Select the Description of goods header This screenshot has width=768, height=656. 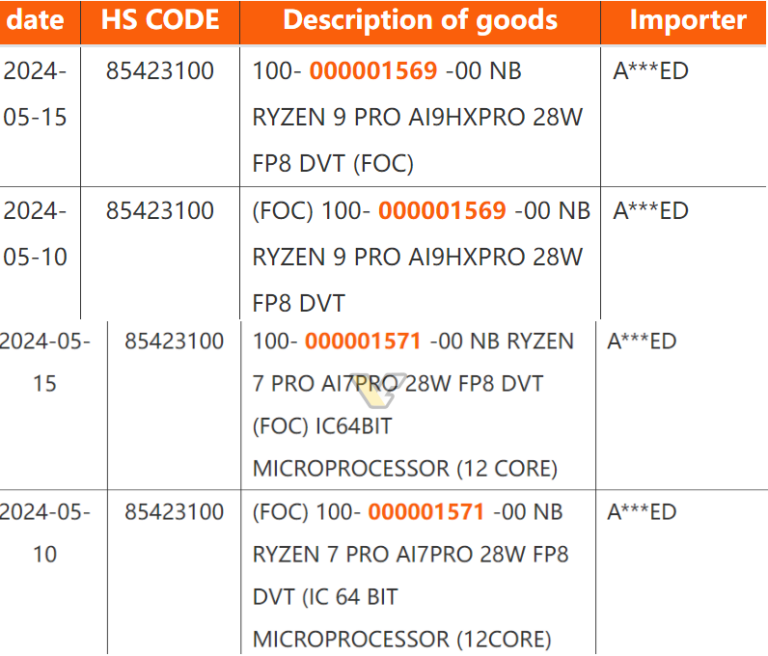[x=420, y=20]
